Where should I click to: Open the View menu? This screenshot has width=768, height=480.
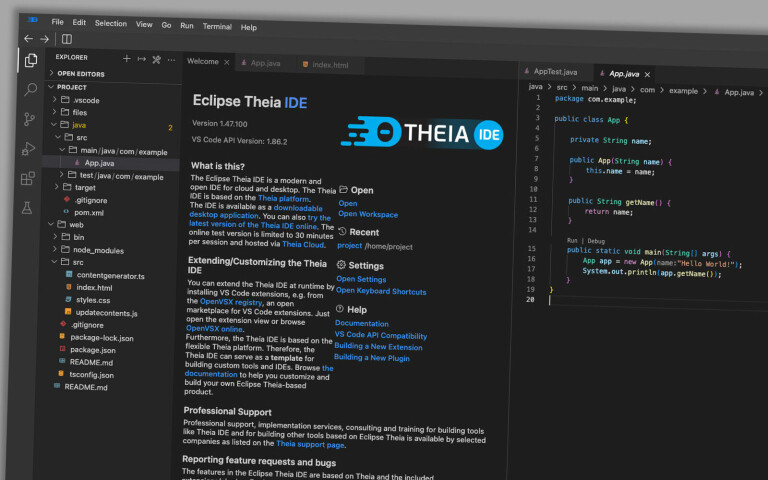[x=144, y=24]
